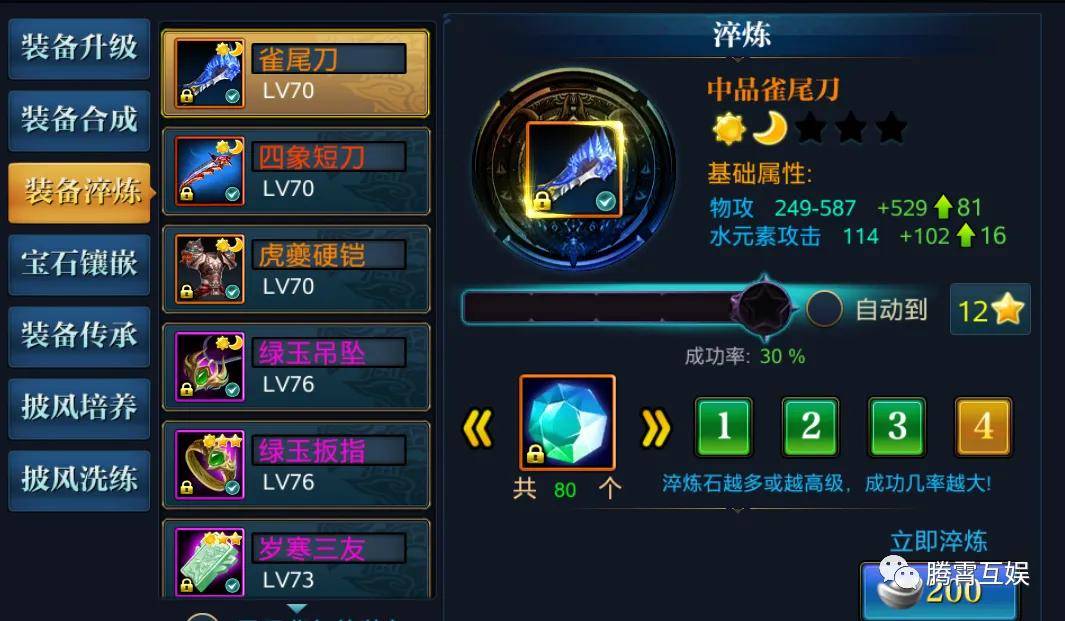
Task: Select the 雀尾刀 weapon icon in list
Action: pos(210,72)
